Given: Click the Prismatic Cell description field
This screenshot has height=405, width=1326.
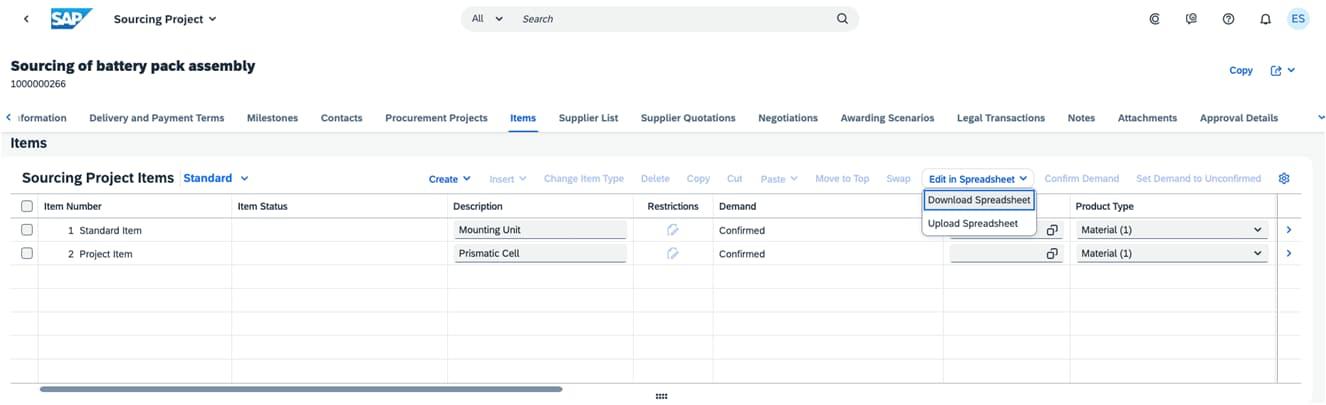Looking at the screenshot, I should click(540, 254).
